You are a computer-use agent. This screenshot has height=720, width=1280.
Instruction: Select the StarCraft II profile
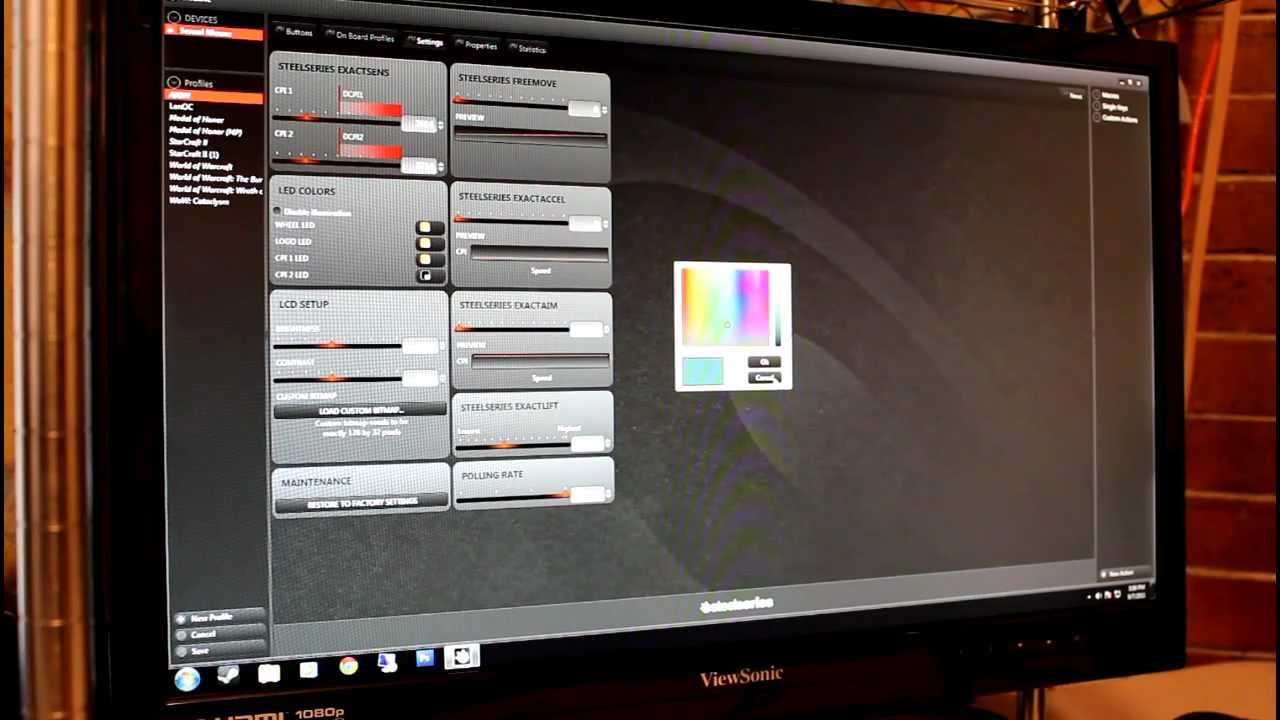[188, 143]
